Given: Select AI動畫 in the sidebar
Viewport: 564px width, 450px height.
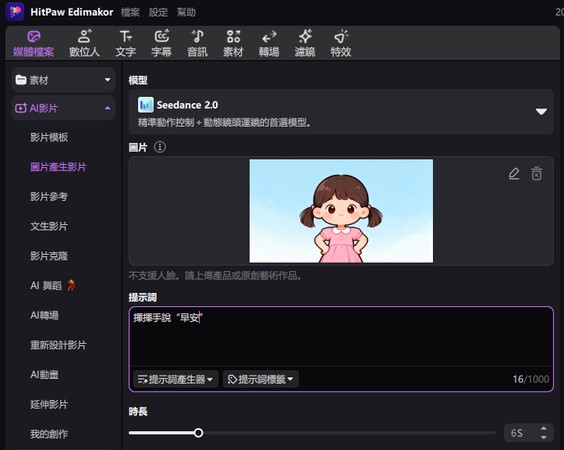Looking at the screenshot, I should click(45, 375).
